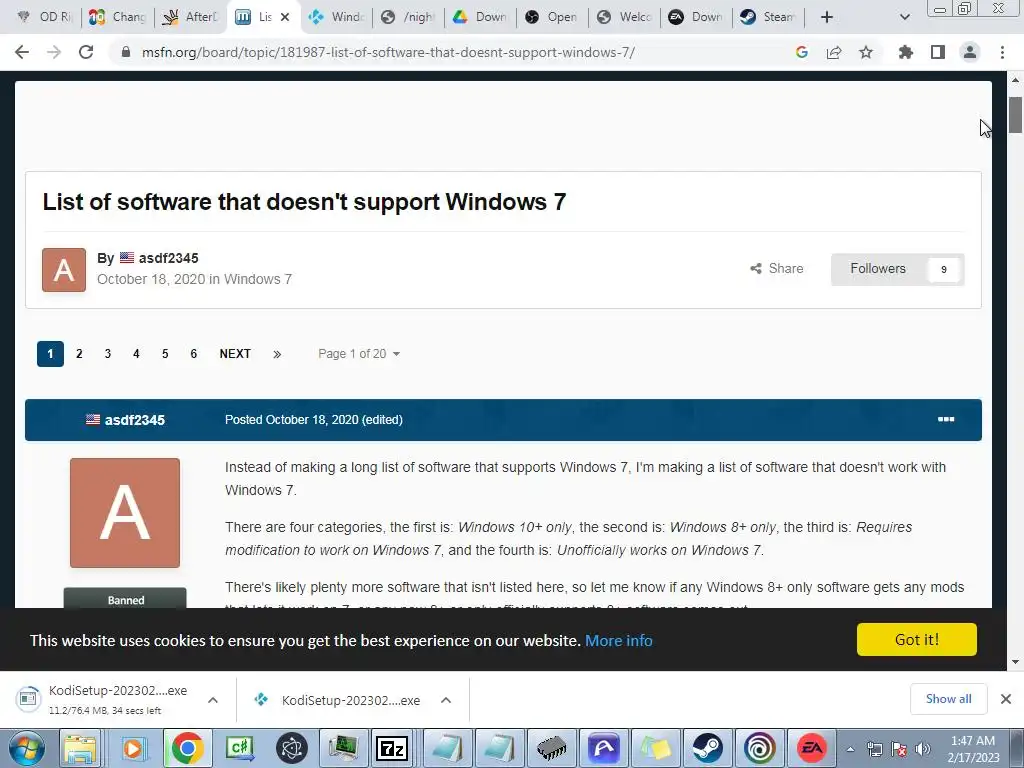This screenshot has height=768, width=1024.
Task: Click the padlock site info icon
Action: point(126,52)
